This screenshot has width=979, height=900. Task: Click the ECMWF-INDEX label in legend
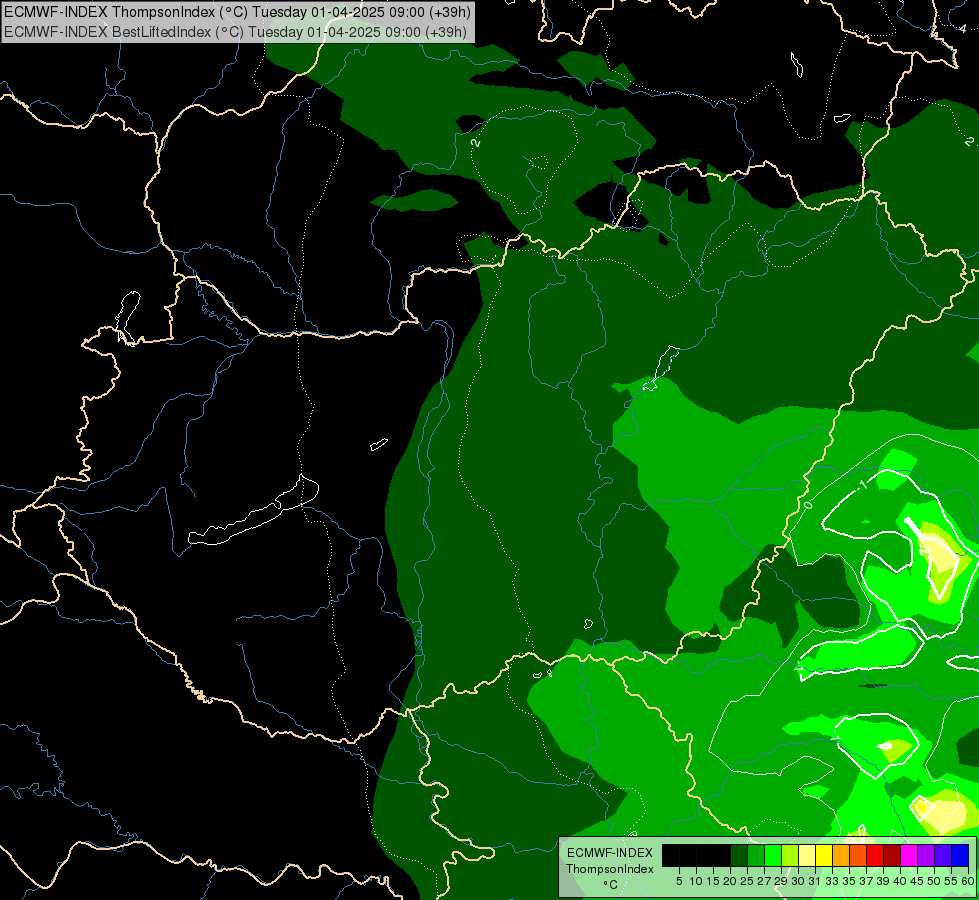[x=609, y=853]
